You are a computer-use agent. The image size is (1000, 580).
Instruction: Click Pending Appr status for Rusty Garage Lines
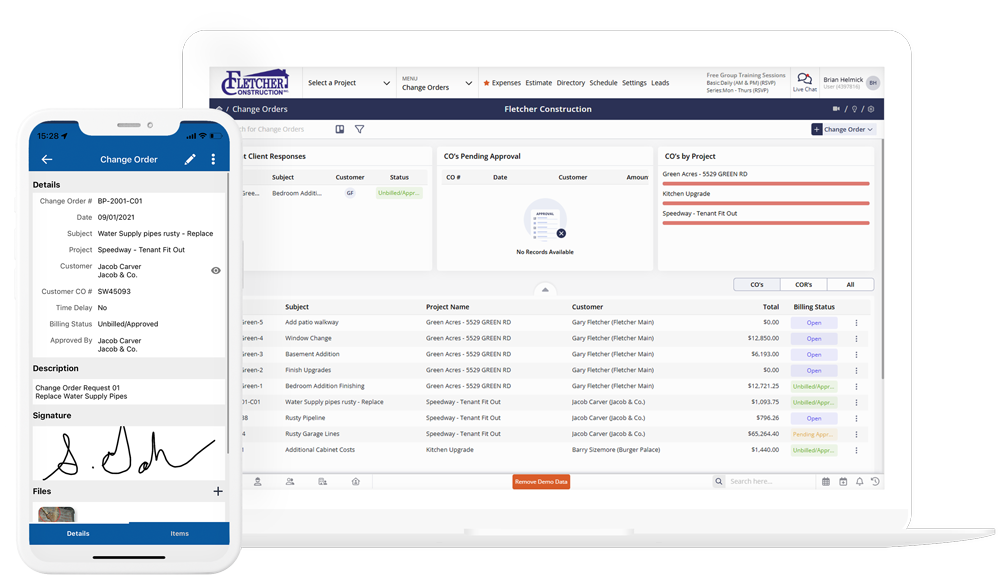click(x=814, y=435)
